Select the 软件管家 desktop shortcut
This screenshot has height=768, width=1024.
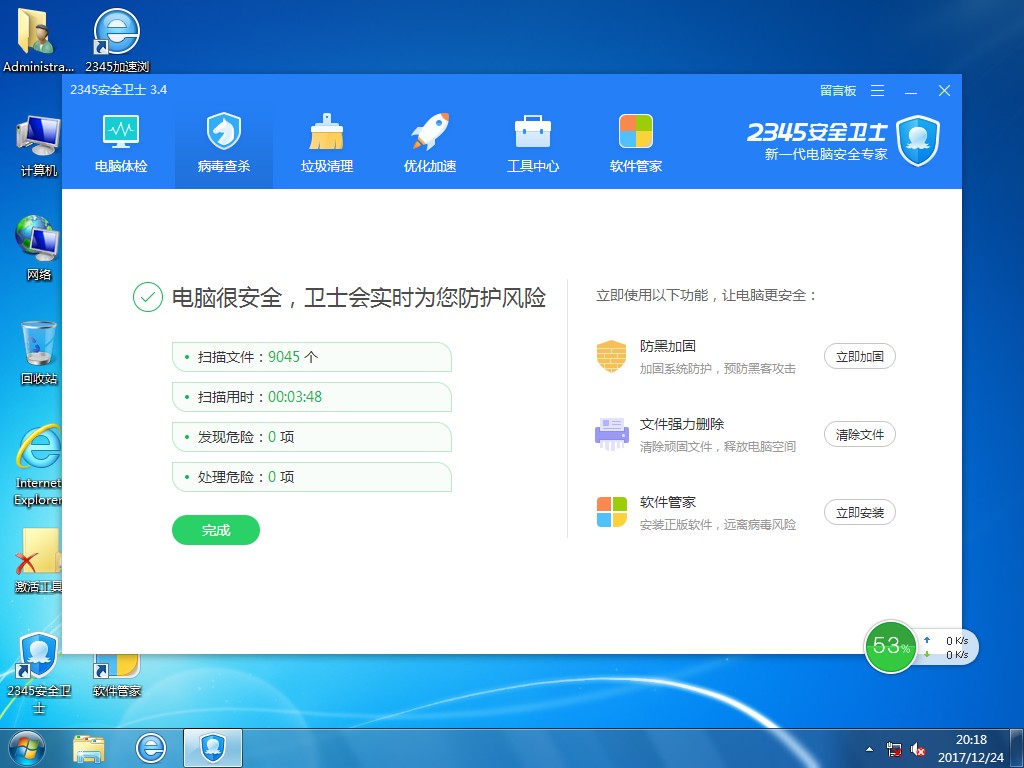(117, 674)
